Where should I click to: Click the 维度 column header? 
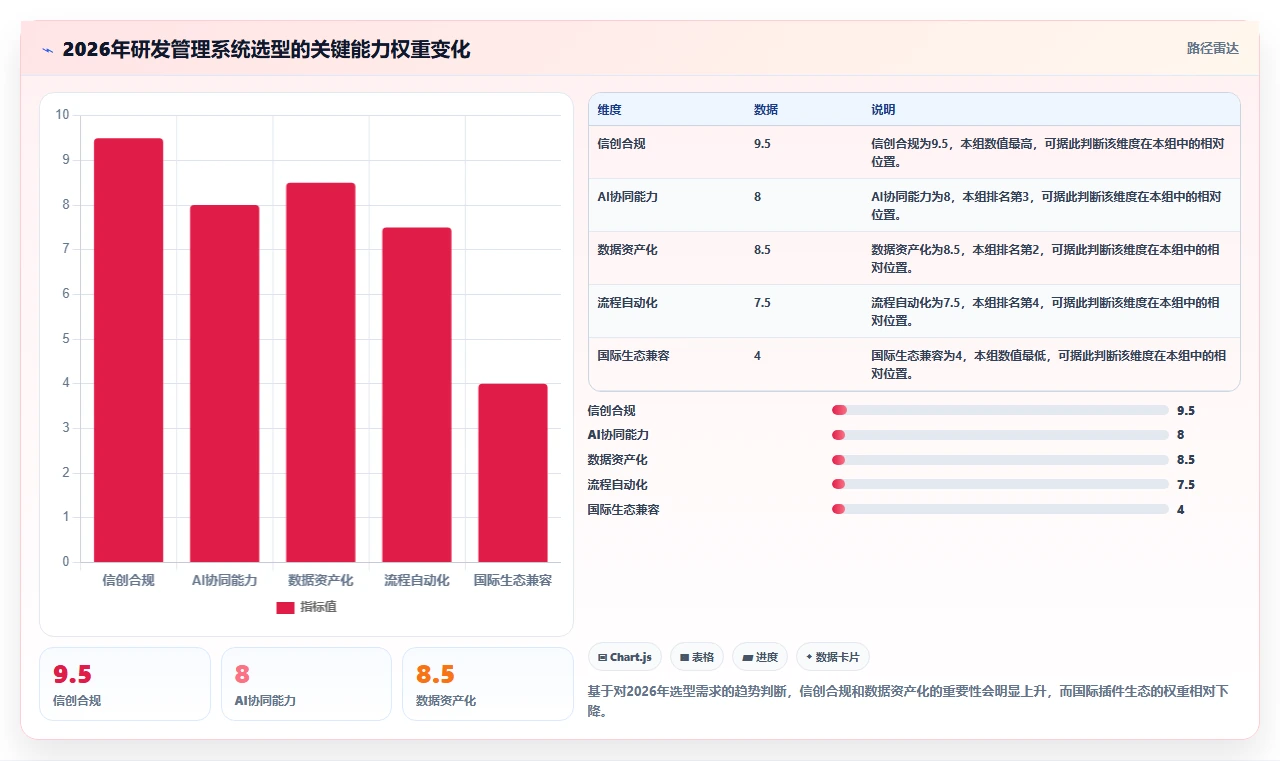tap(609, 110)
